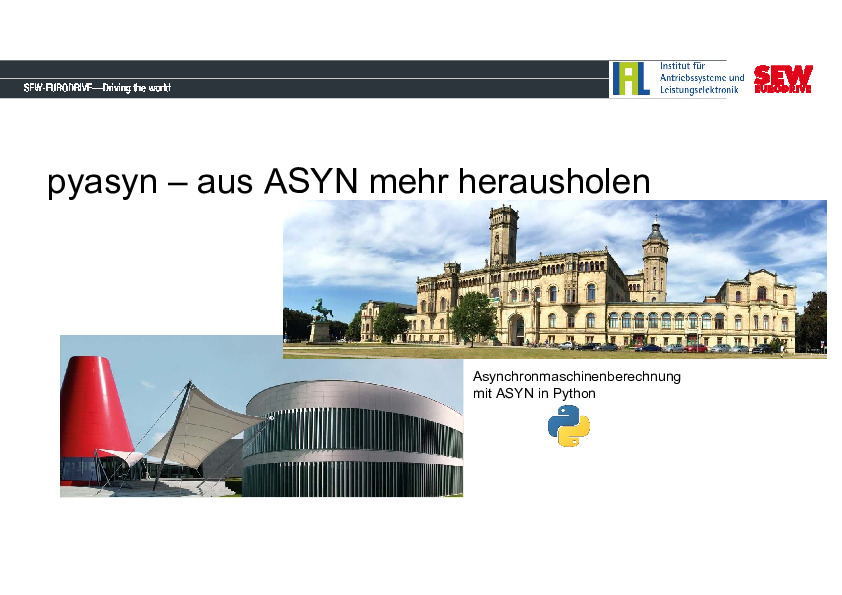Click the horse statue in the university photo
This screenshot has width=842, height=595.
[x=321, y=310]
